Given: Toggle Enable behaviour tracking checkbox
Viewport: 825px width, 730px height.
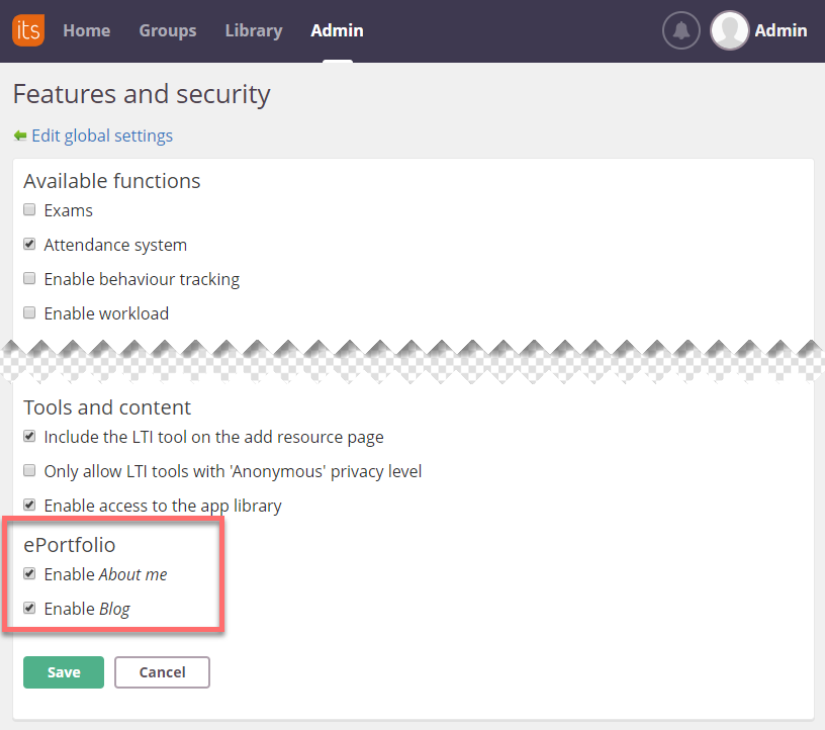Looking at the screenshot, I should point(30,279).
